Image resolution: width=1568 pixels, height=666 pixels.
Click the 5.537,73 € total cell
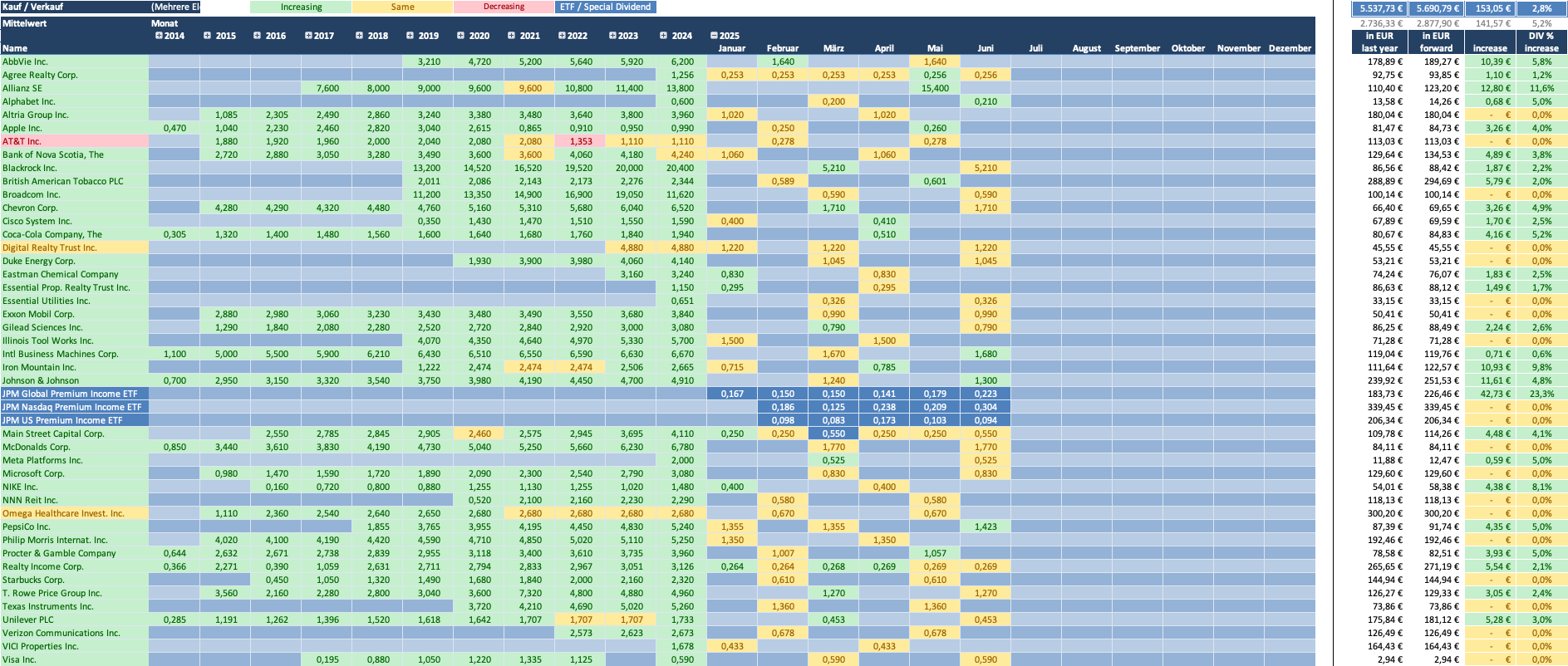[x=1379, y=8]
